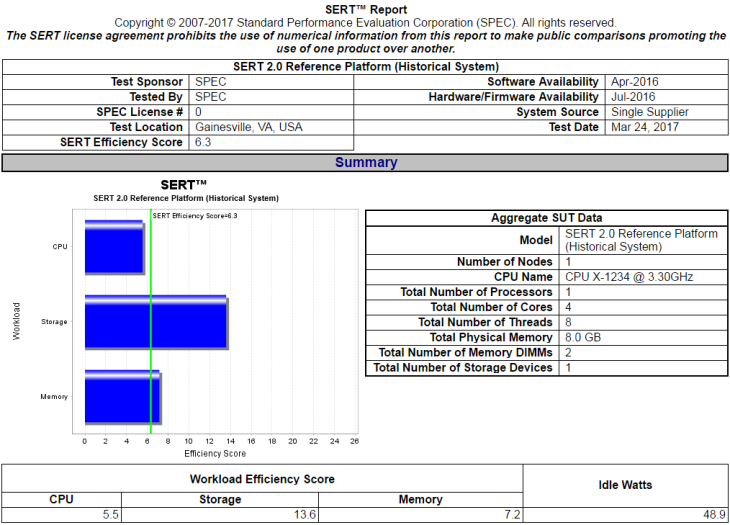The image size is (730, 525).
Task: Select Model value SERT 2.0 Reference Platform
Action: coord(641,240)
